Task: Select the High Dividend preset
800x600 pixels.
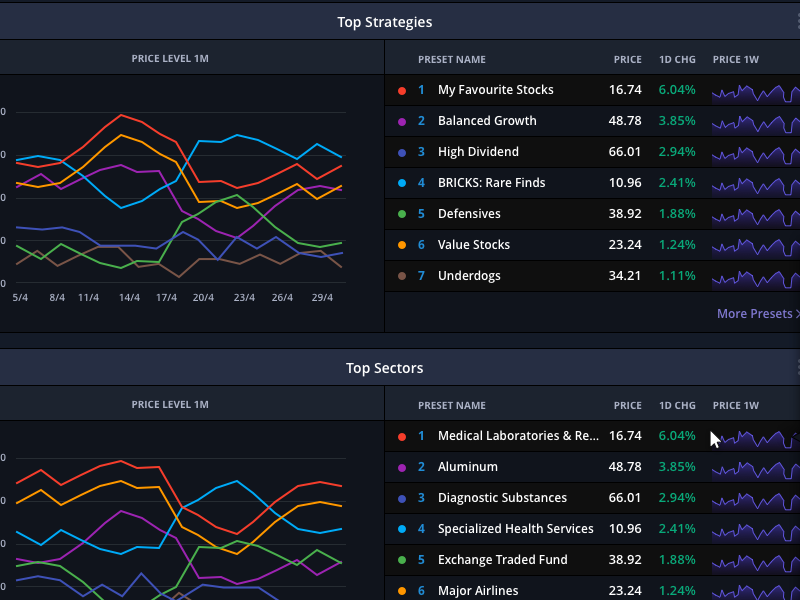Action: click(x=592, y=152)
